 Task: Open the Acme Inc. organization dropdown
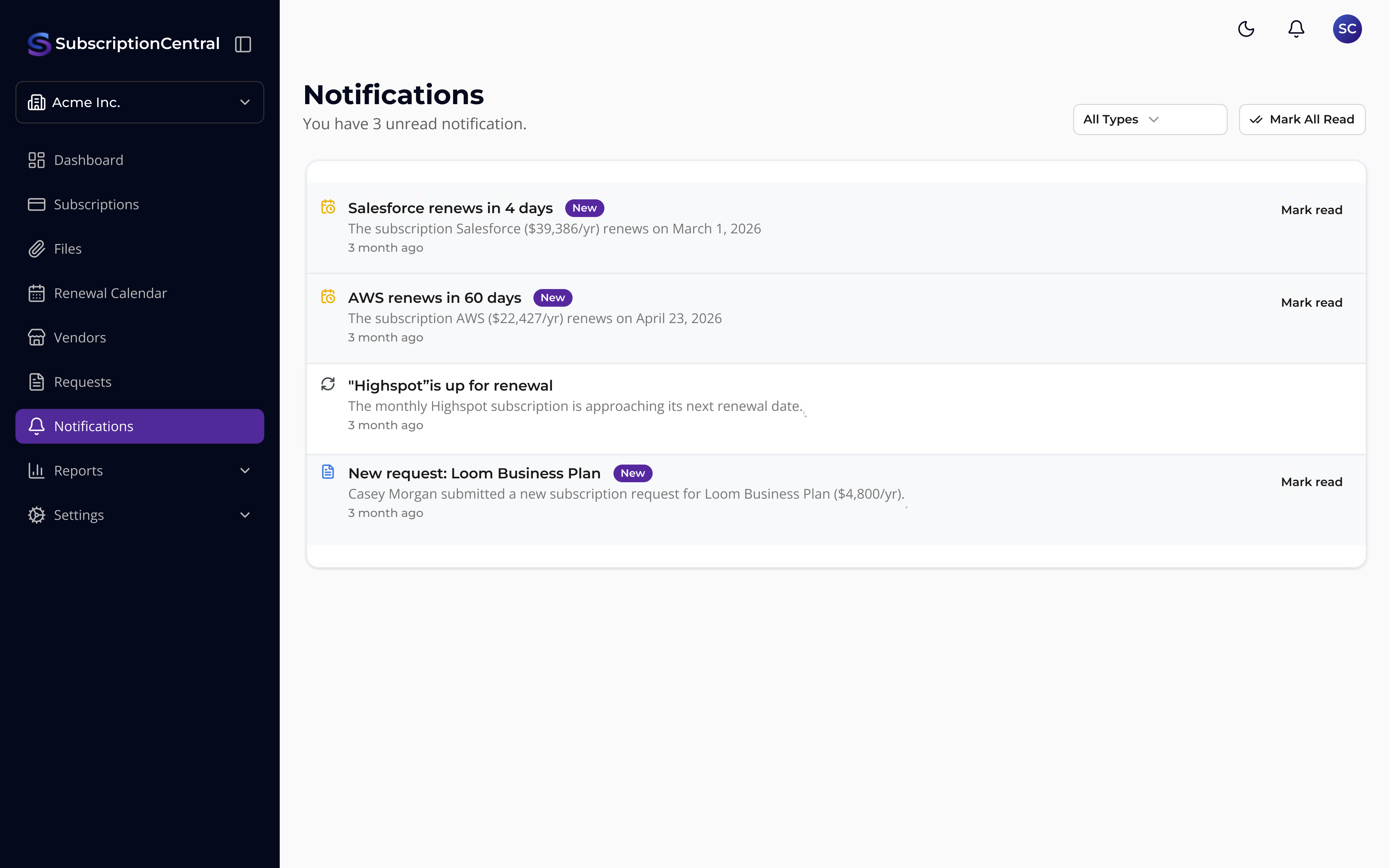coord(140,102)
